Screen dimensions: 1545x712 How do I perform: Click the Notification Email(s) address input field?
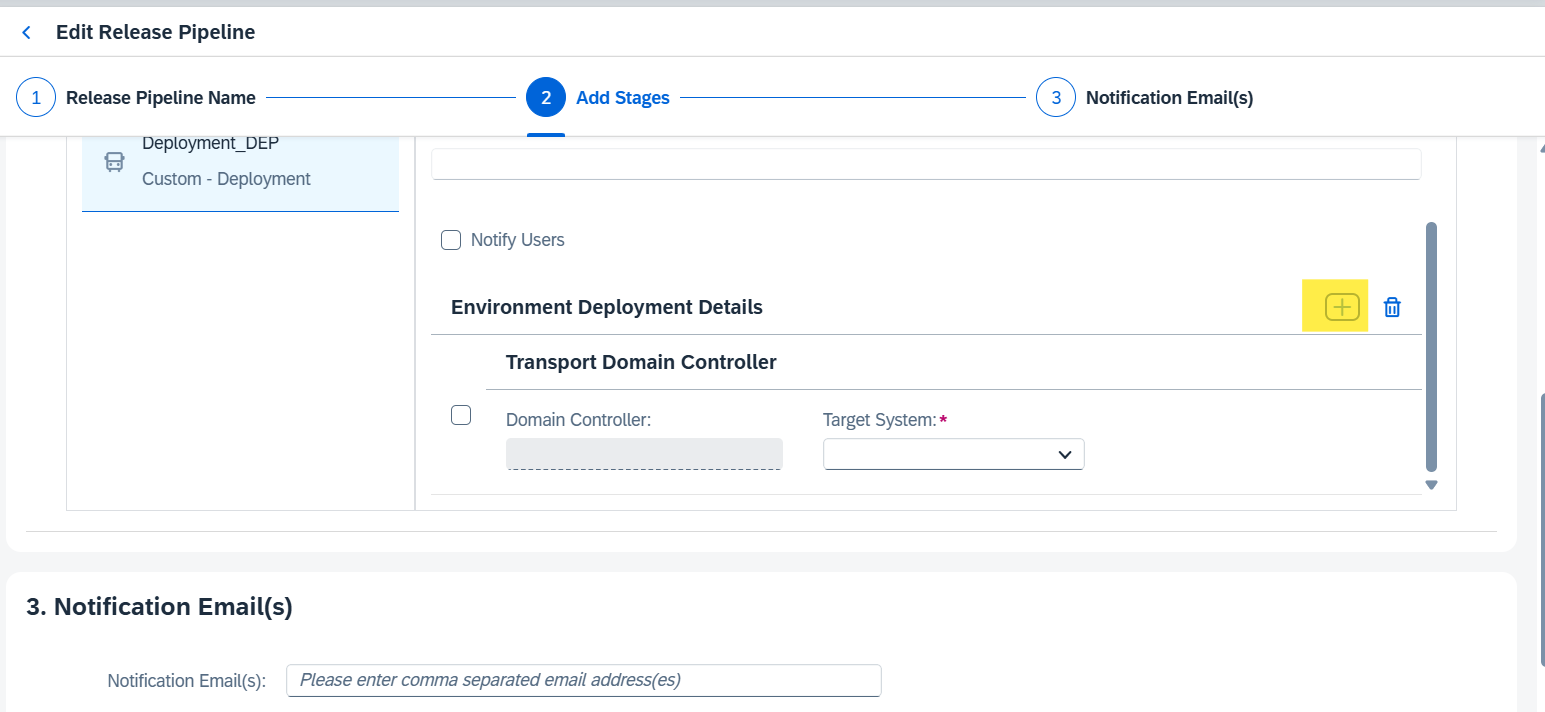coord(583,680)
